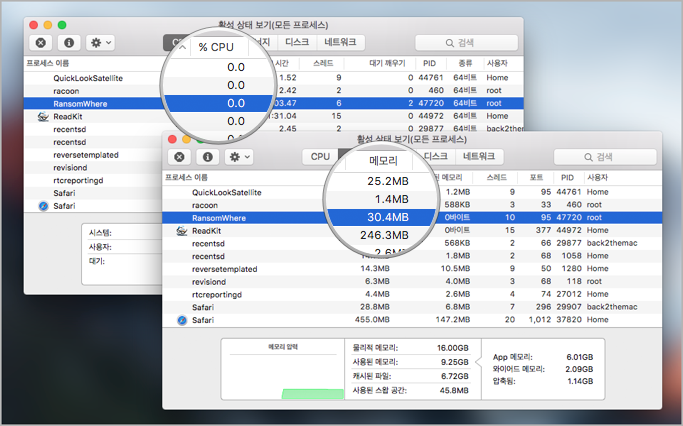Viewport: 683px width, 426px height.
Task: Close the front Activity Monitor window
Action: pyautogui.click(x=172, y=139)
